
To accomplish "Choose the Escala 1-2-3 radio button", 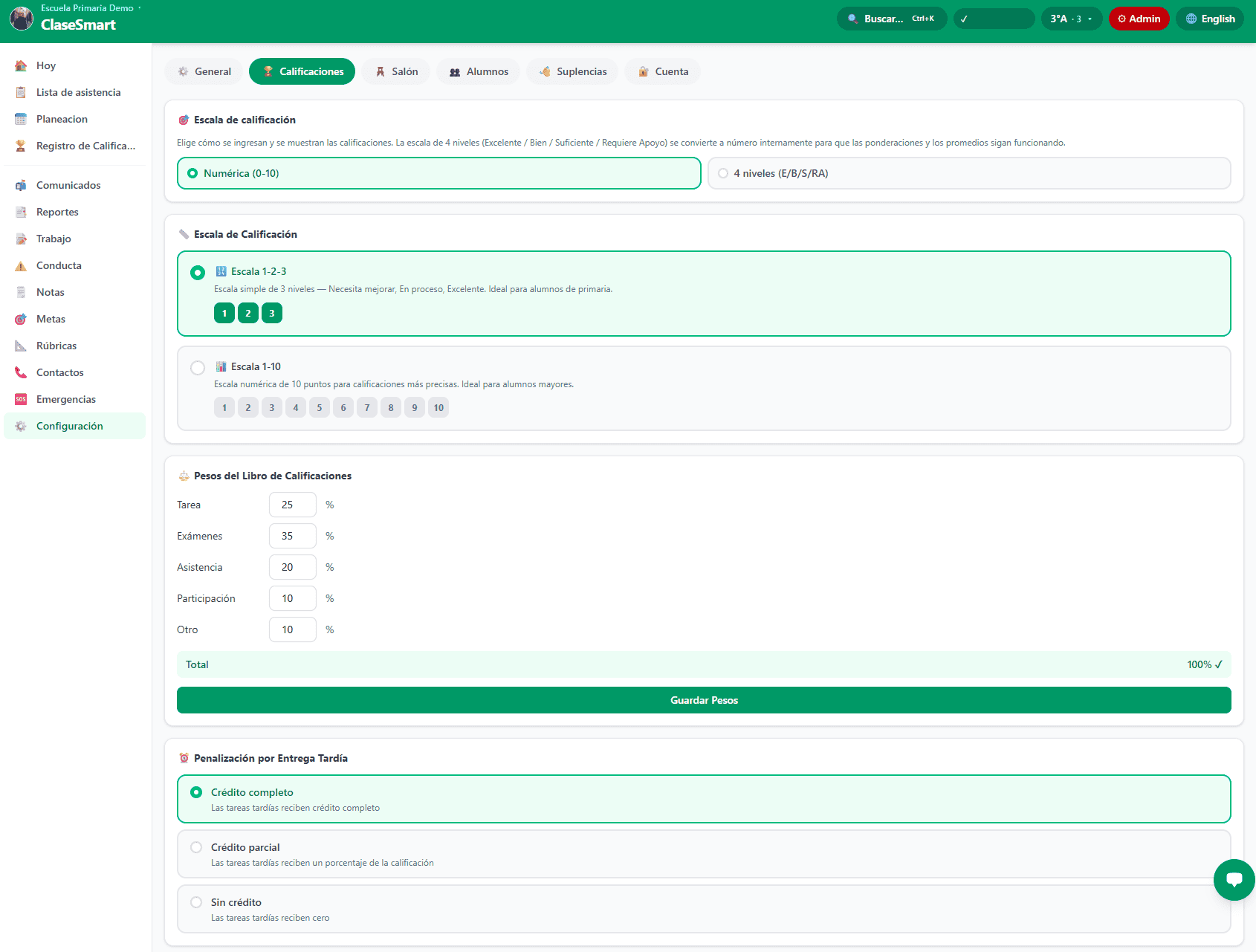I will pyautogui.click(x=198, y=273).
